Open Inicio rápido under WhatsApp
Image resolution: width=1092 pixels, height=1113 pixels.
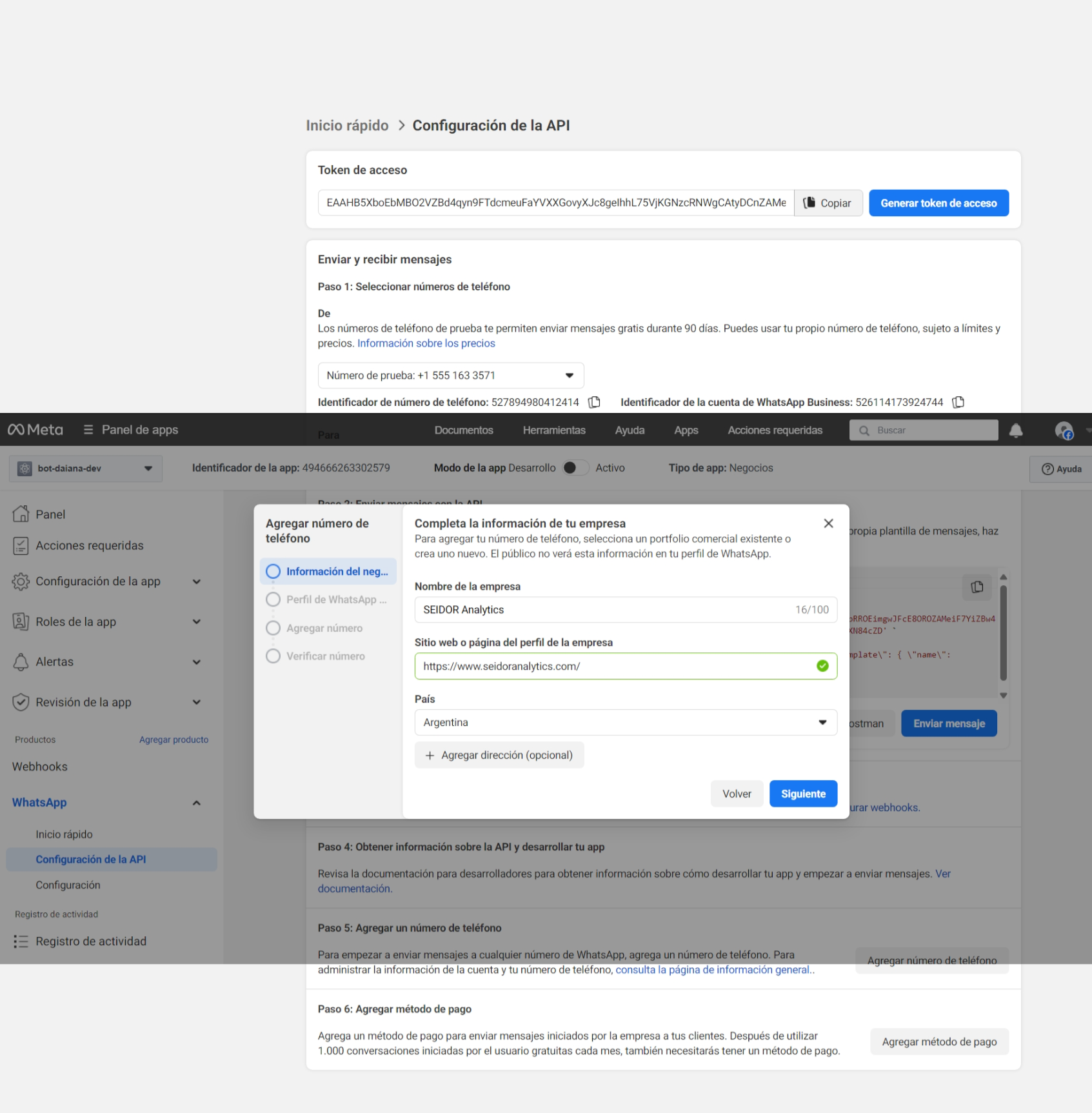tap(65, 834)
